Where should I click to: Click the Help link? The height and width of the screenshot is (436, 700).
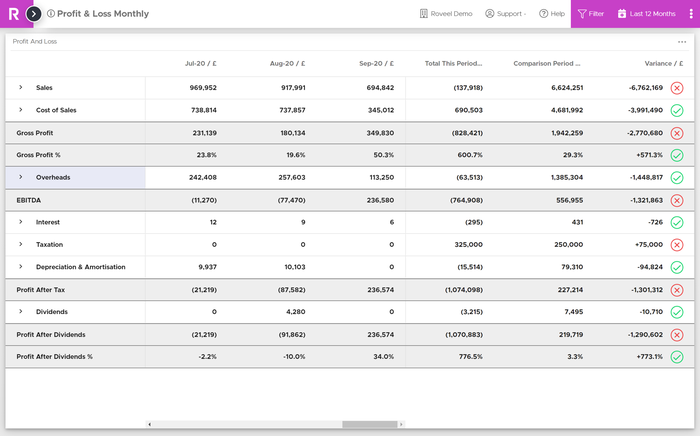(552, 14)
